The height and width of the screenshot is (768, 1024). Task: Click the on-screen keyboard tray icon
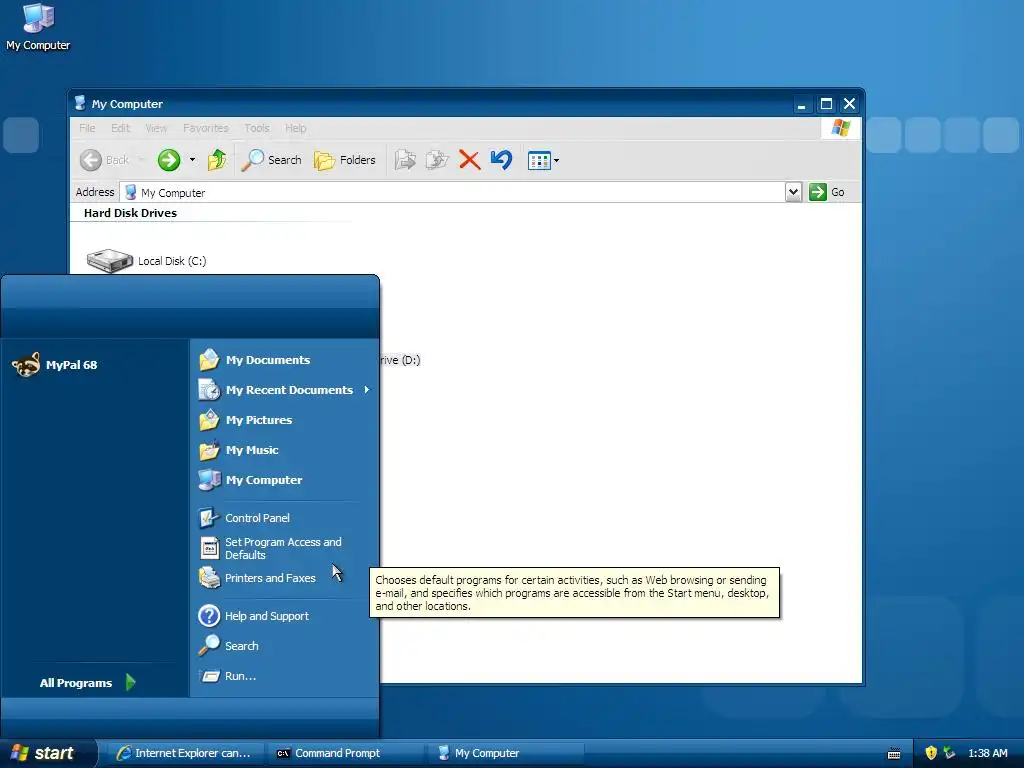pyautogui.click(x=894, y=754)
